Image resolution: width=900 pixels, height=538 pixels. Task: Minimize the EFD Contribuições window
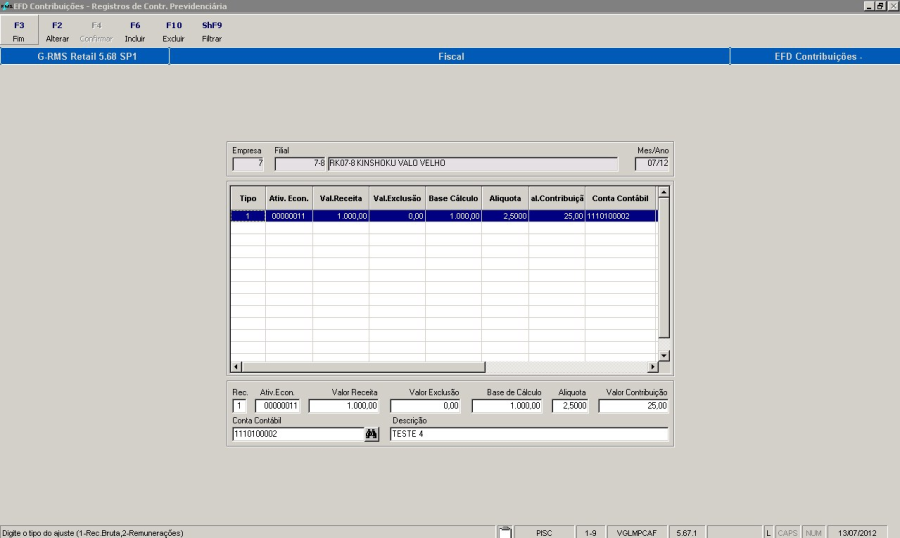pos(868,6)
